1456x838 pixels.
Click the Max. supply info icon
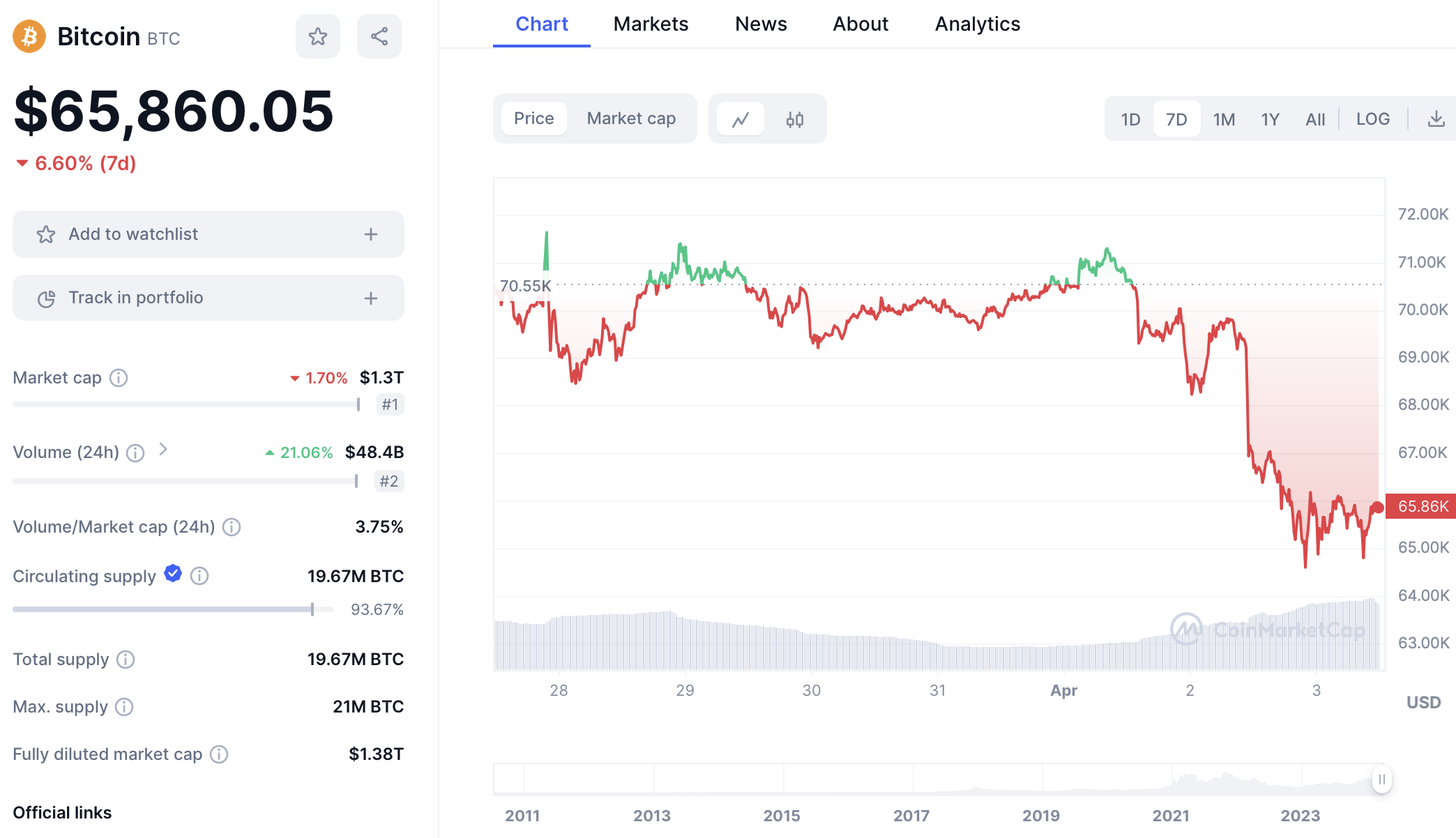click(x=124, y=707)
